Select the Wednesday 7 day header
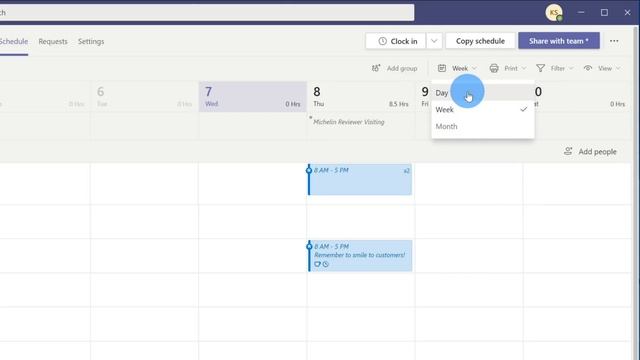 point(253,97)
